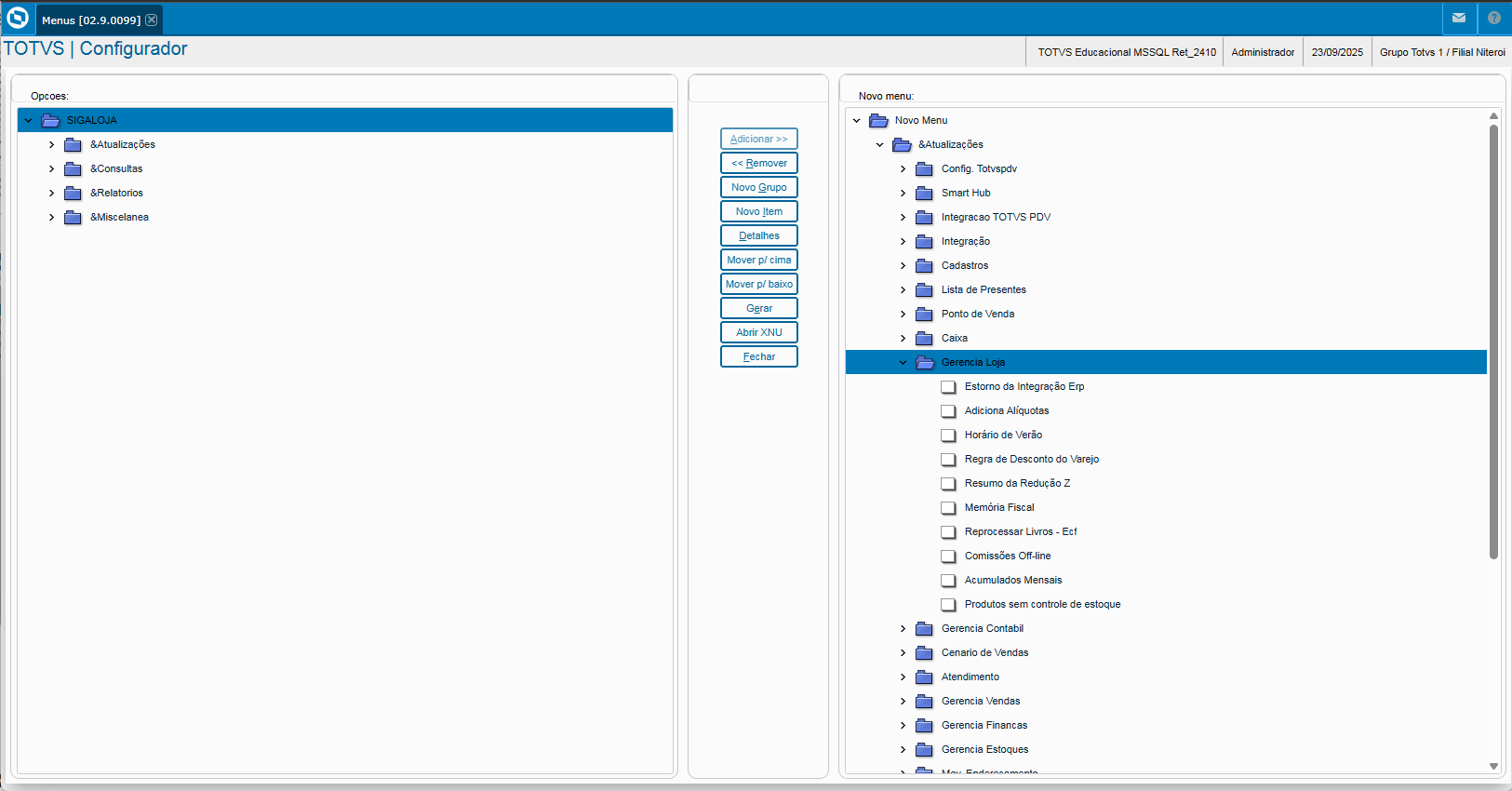Click the Cadastros folder icon
Image resolution: width=1512 pixels, height=791 pixels.
click(x=924, y=265)
